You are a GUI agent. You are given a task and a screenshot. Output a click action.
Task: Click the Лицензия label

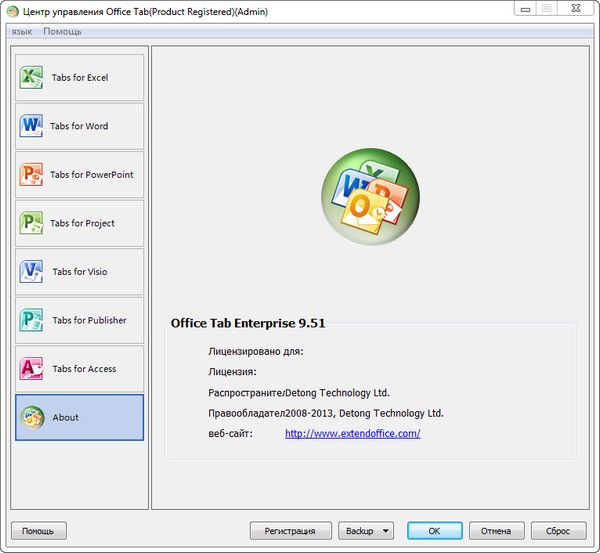pyautogui.click(x=232, y=372)
